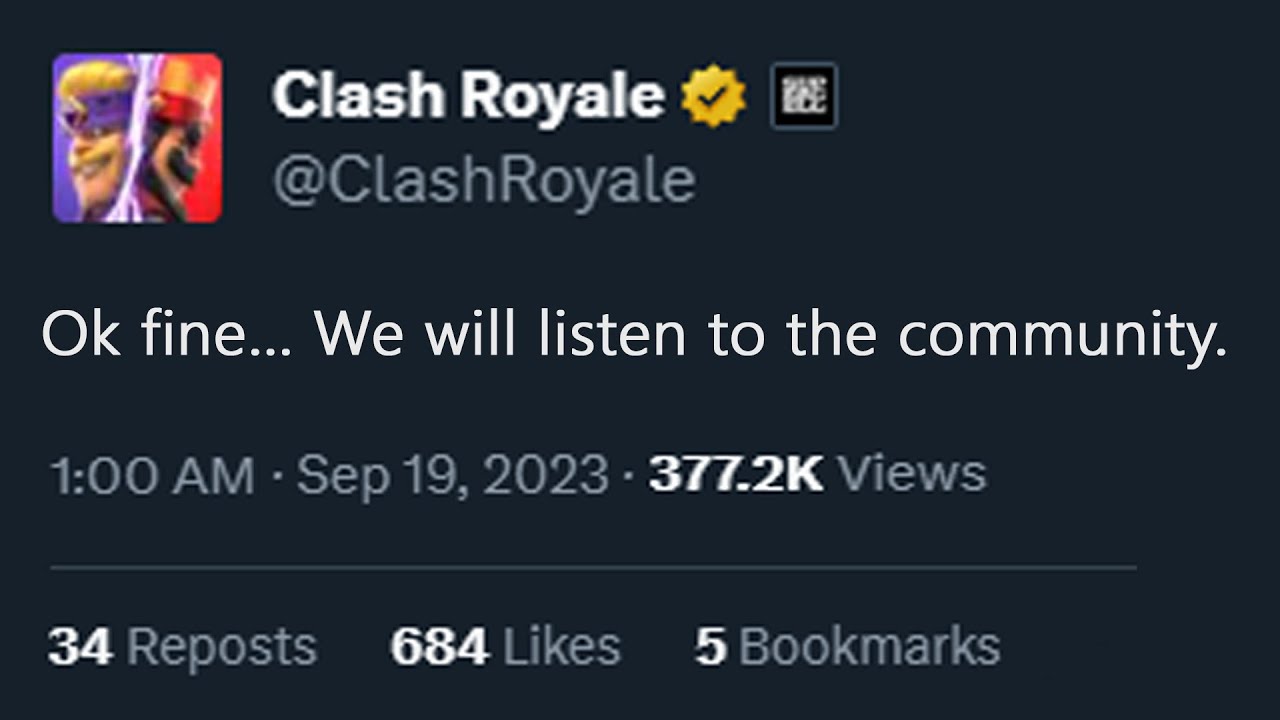Open the Clash Royale display name

pyautogui.click(x=468, y=96)
